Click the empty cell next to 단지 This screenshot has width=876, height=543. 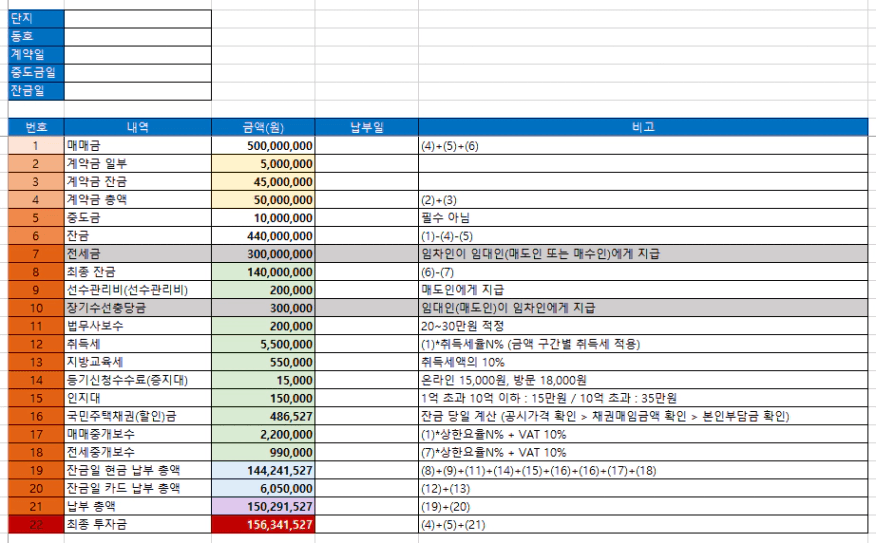pos(138,18)
